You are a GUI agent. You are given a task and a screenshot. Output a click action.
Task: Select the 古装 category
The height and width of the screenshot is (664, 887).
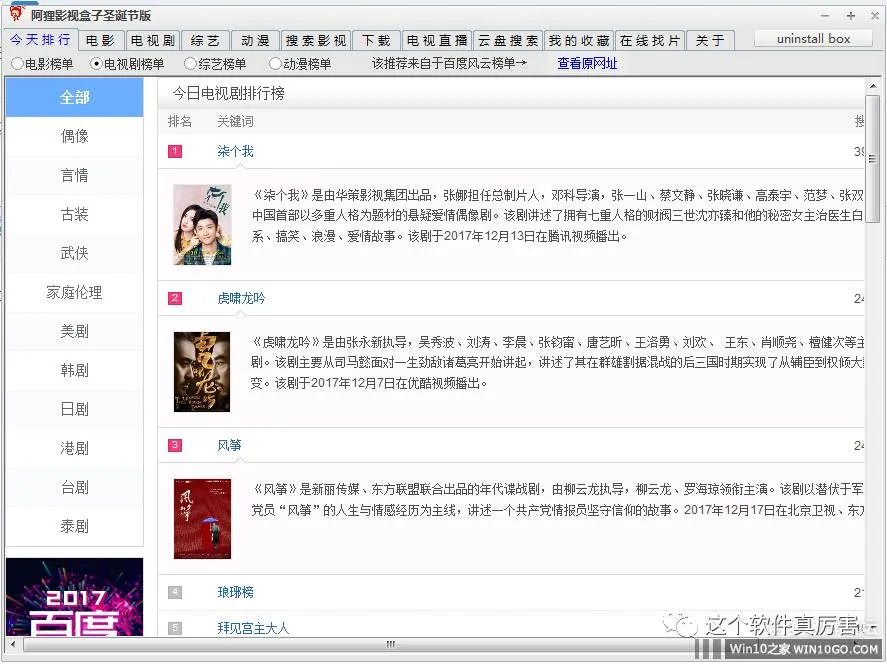pos(75,214)
